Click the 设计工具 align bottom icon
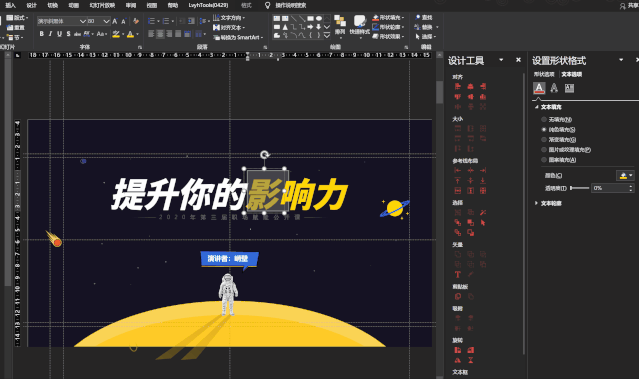Image resolution: width=639 pixels, height=379 pixels. pyautogui.click(x=483, y=97)
